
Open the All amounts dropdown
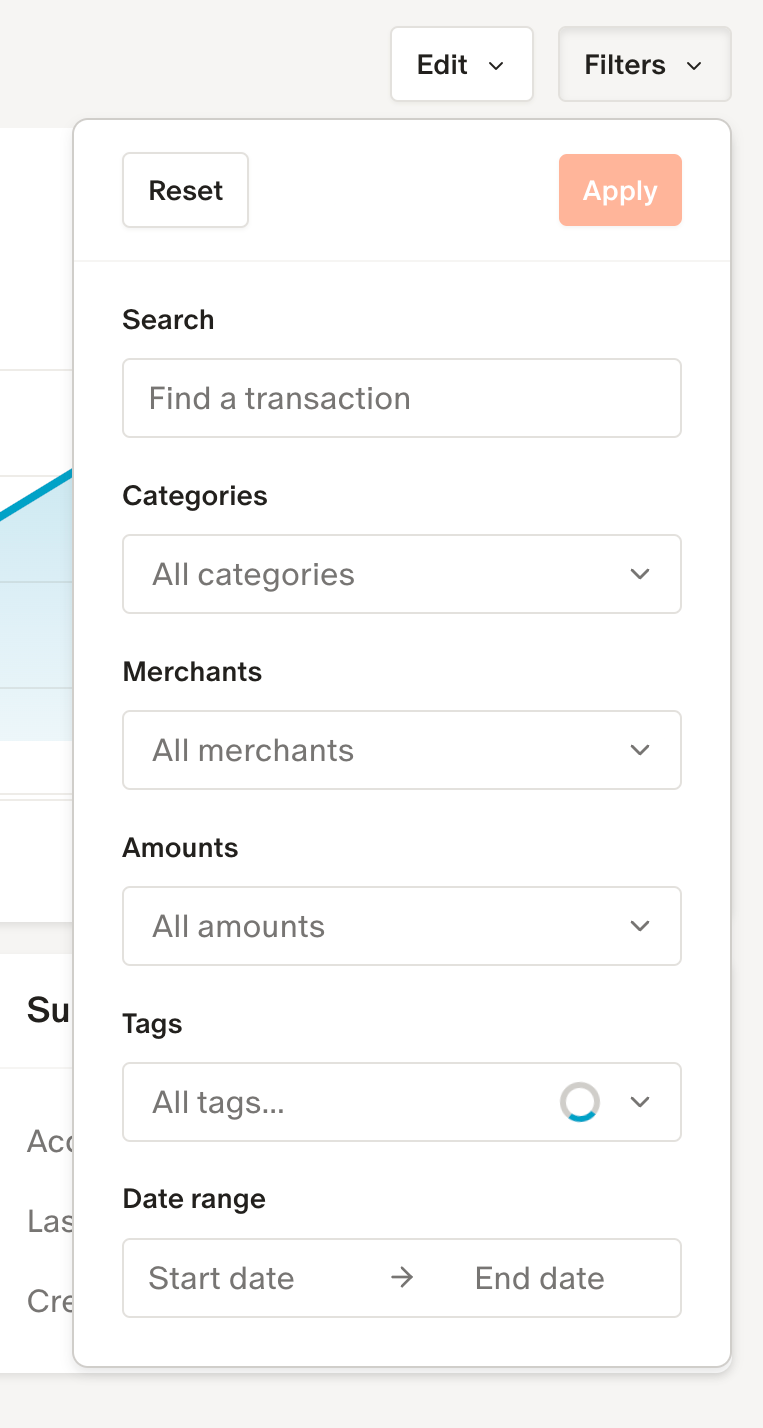tap(380, 926)
